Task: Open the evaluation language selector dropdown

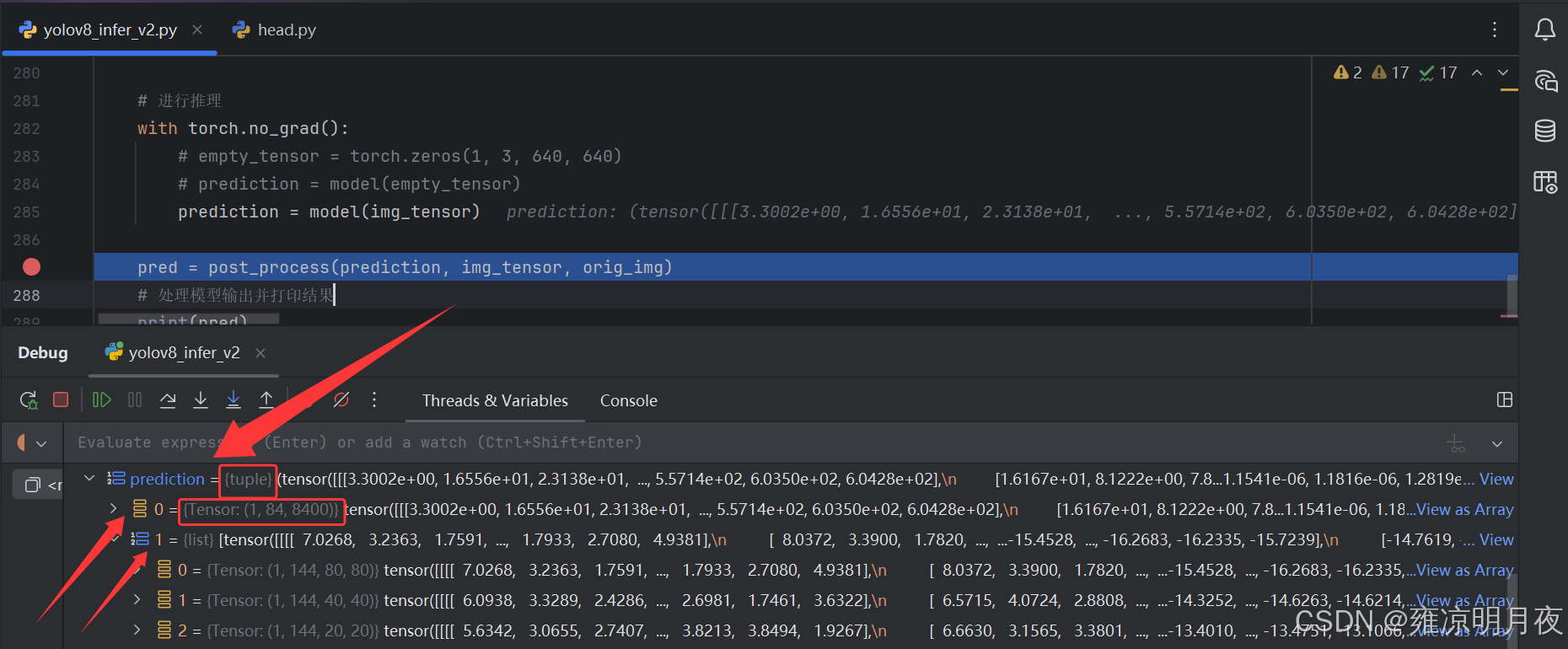Action: (x=30, y=442)
